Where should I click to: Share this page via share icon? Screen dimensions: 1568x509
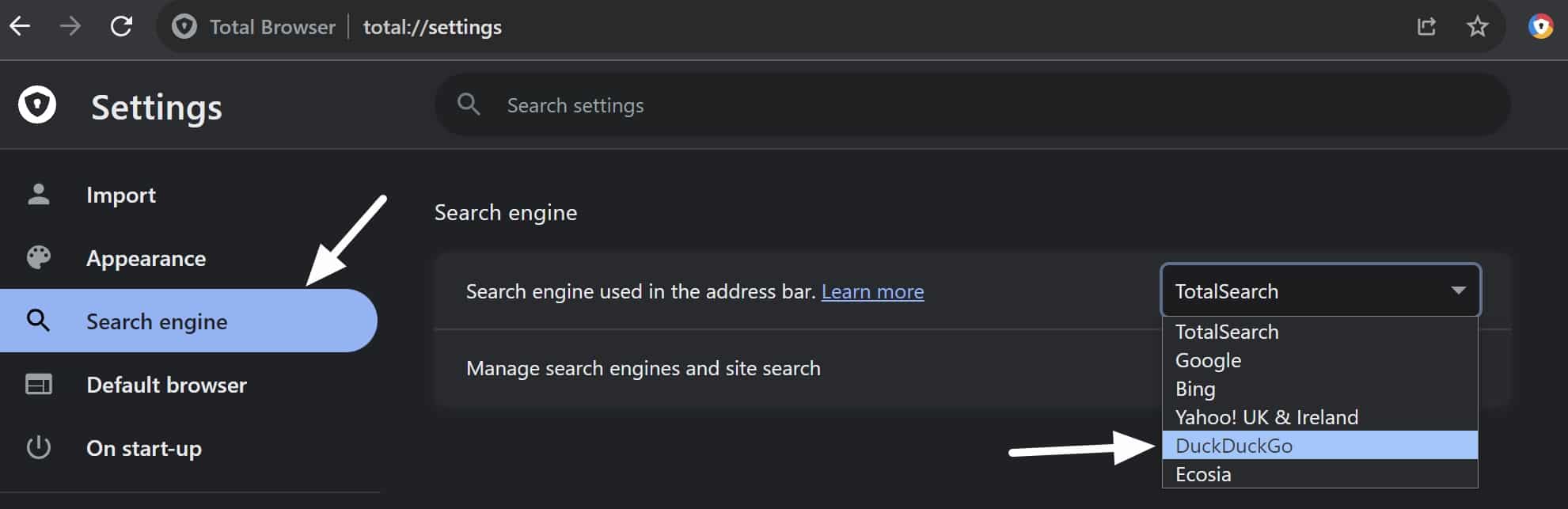(1426, 27)
